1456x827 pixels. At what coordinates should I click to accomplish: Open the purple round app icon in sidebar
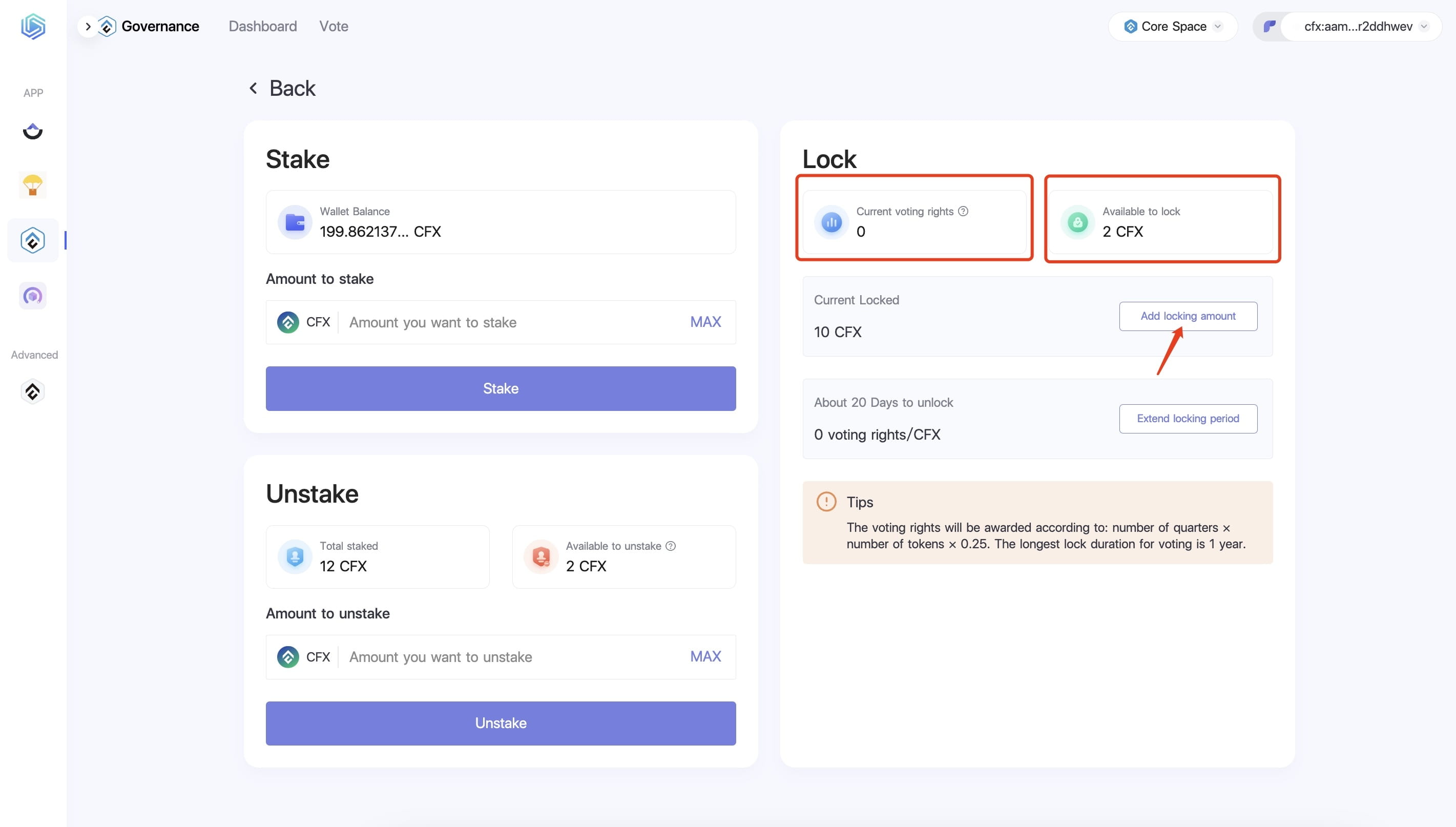(32, 295)
